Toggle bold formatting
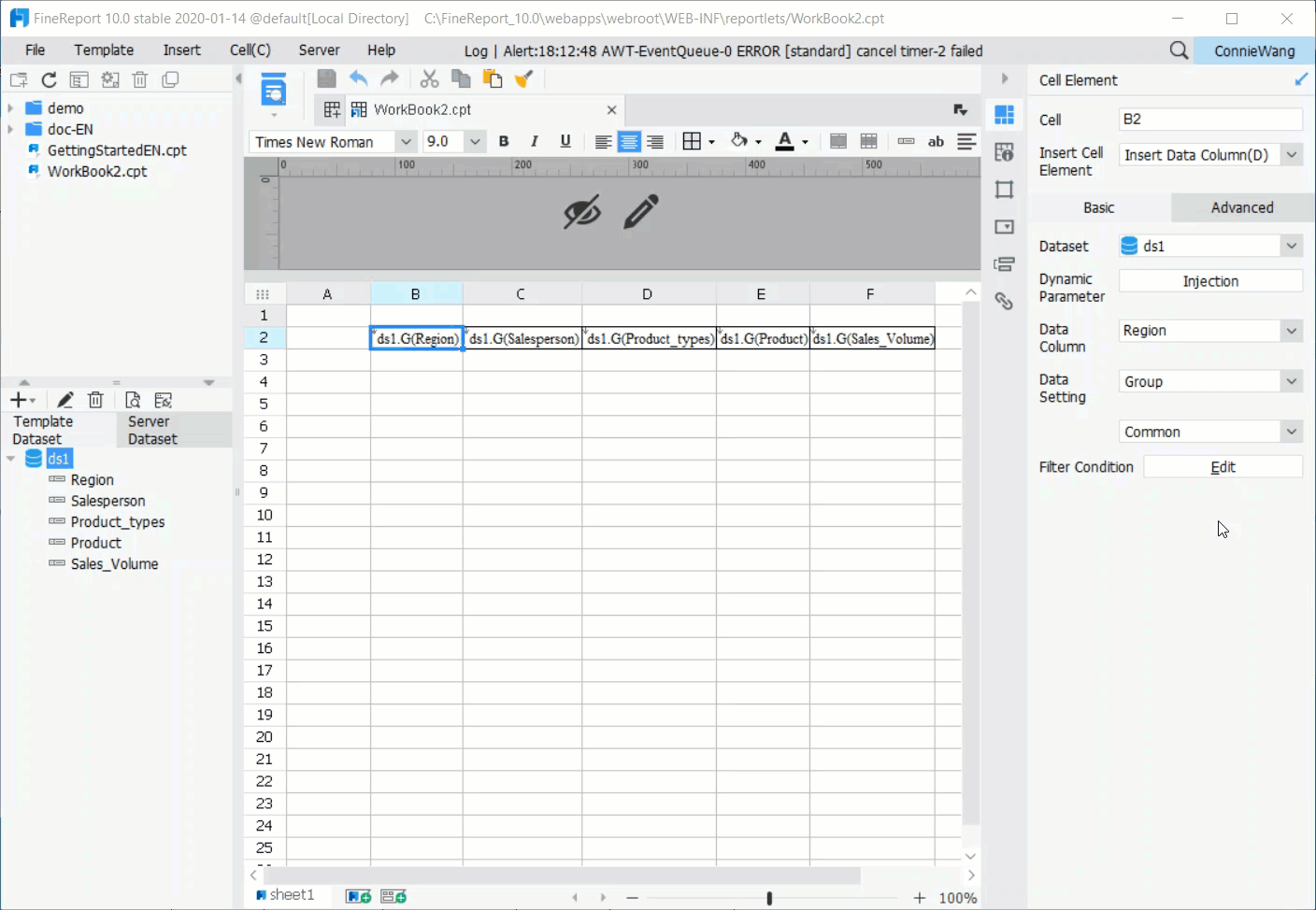 pos(504,142)
